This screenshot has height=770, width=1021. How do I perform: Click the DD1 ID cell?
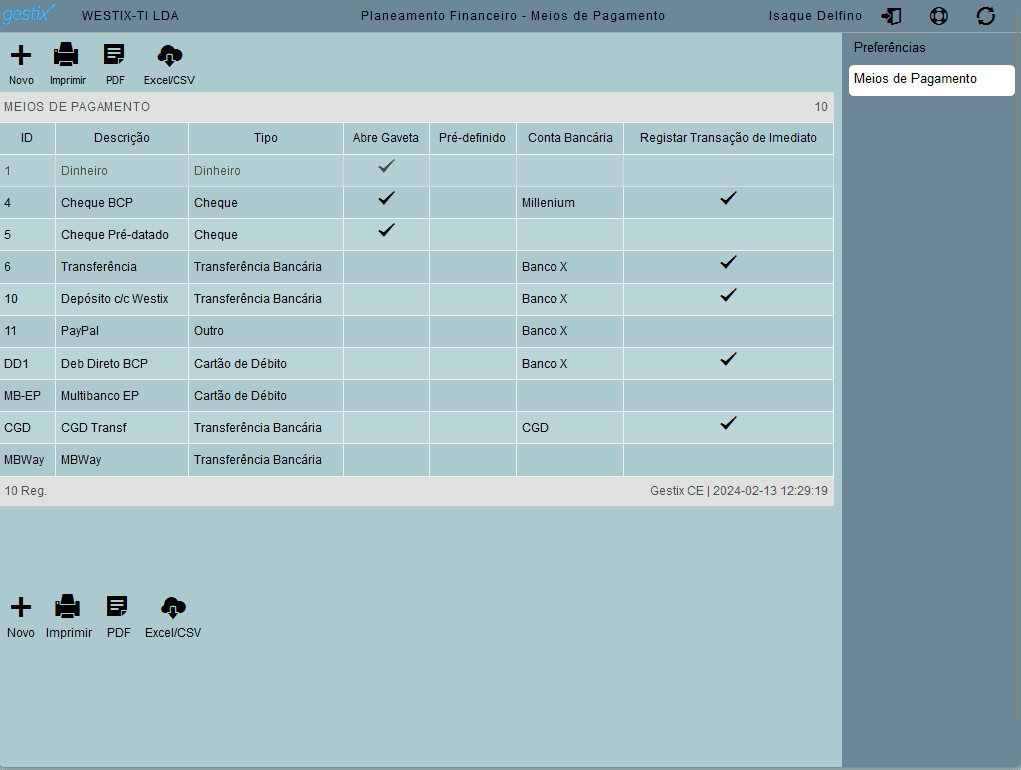point(27,363)
